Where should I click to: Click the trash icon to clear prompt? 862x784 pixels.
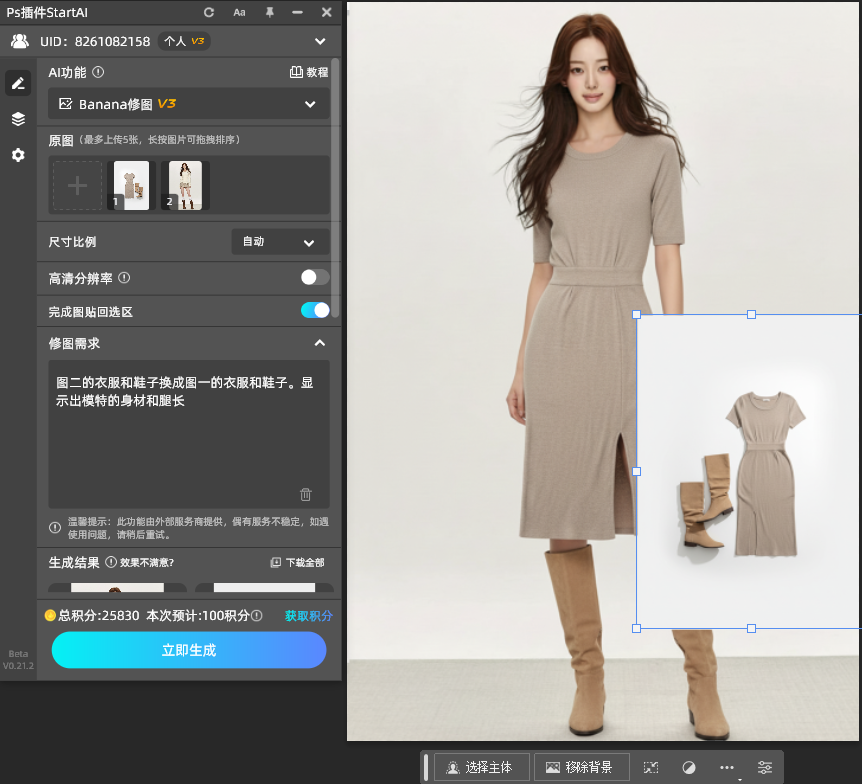coord(306,494)
